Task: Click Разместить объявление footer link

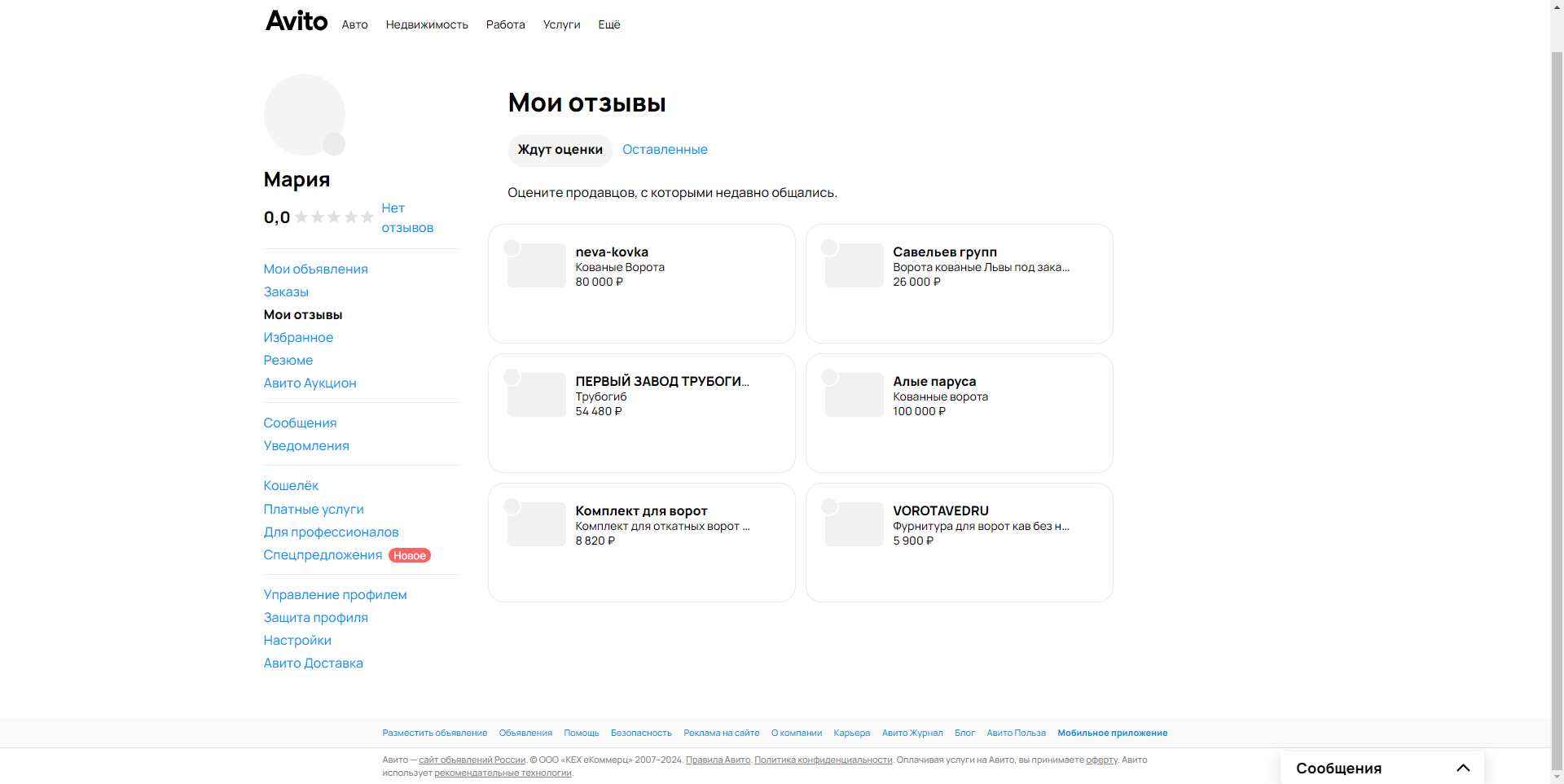Action: click(435, 734)
